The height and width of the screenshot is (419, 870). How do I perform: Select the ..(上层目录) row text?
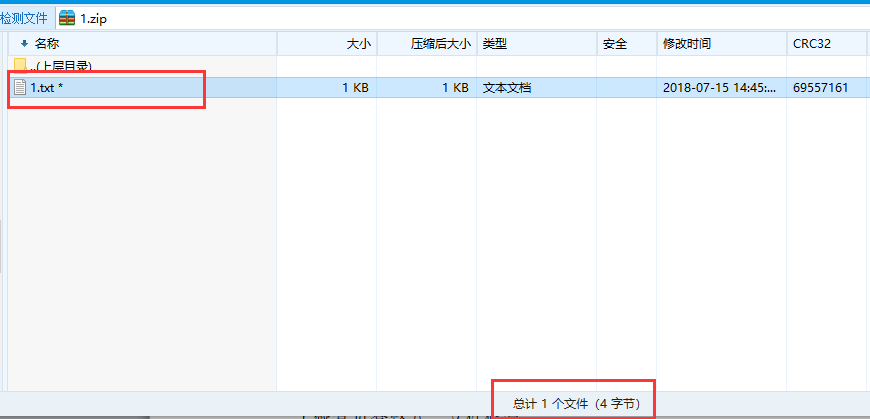click(60, 66)
